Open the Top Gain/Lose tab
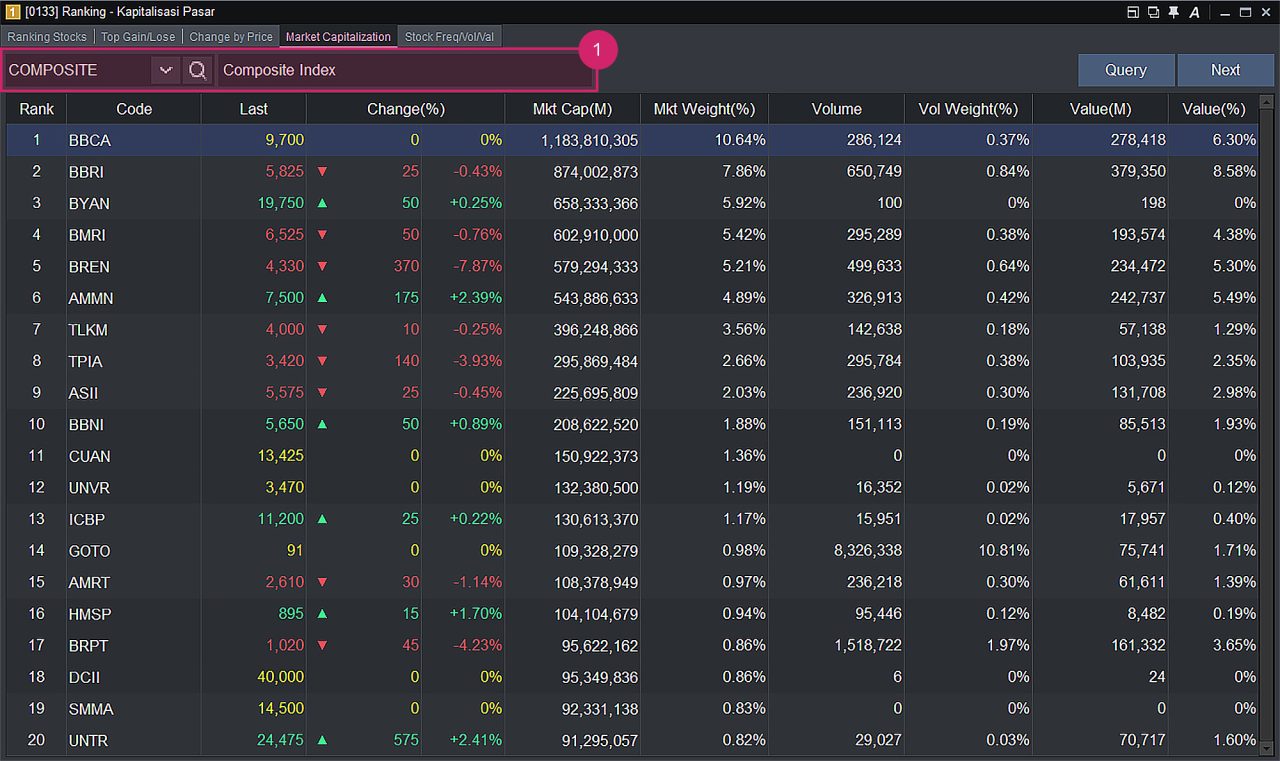Viewport: 1280px width, 761px height. pos(138,37)
